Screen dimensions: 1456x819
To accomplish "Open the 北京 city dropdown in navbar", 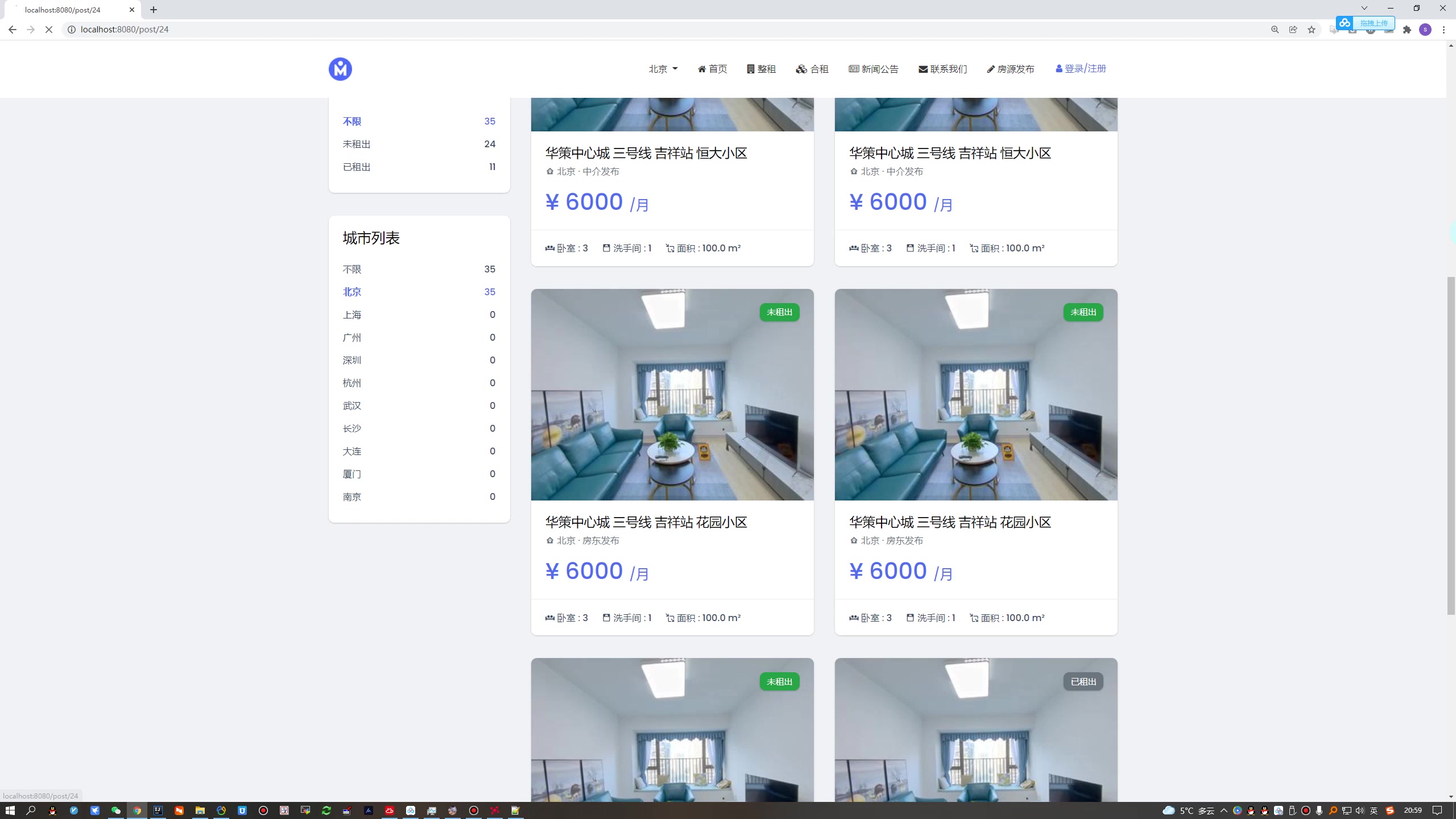I will 663,69.
